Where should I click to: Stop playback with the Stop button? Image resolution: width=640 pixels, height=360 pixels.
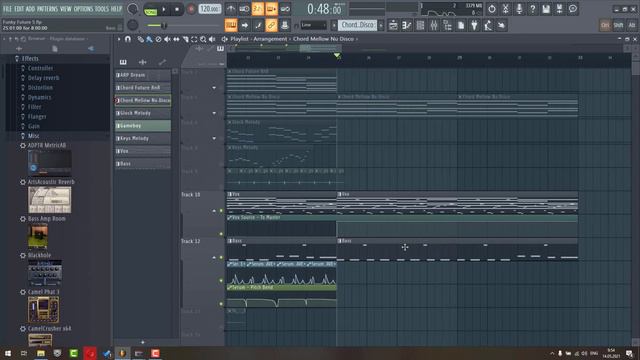click(x=177, y=9)
